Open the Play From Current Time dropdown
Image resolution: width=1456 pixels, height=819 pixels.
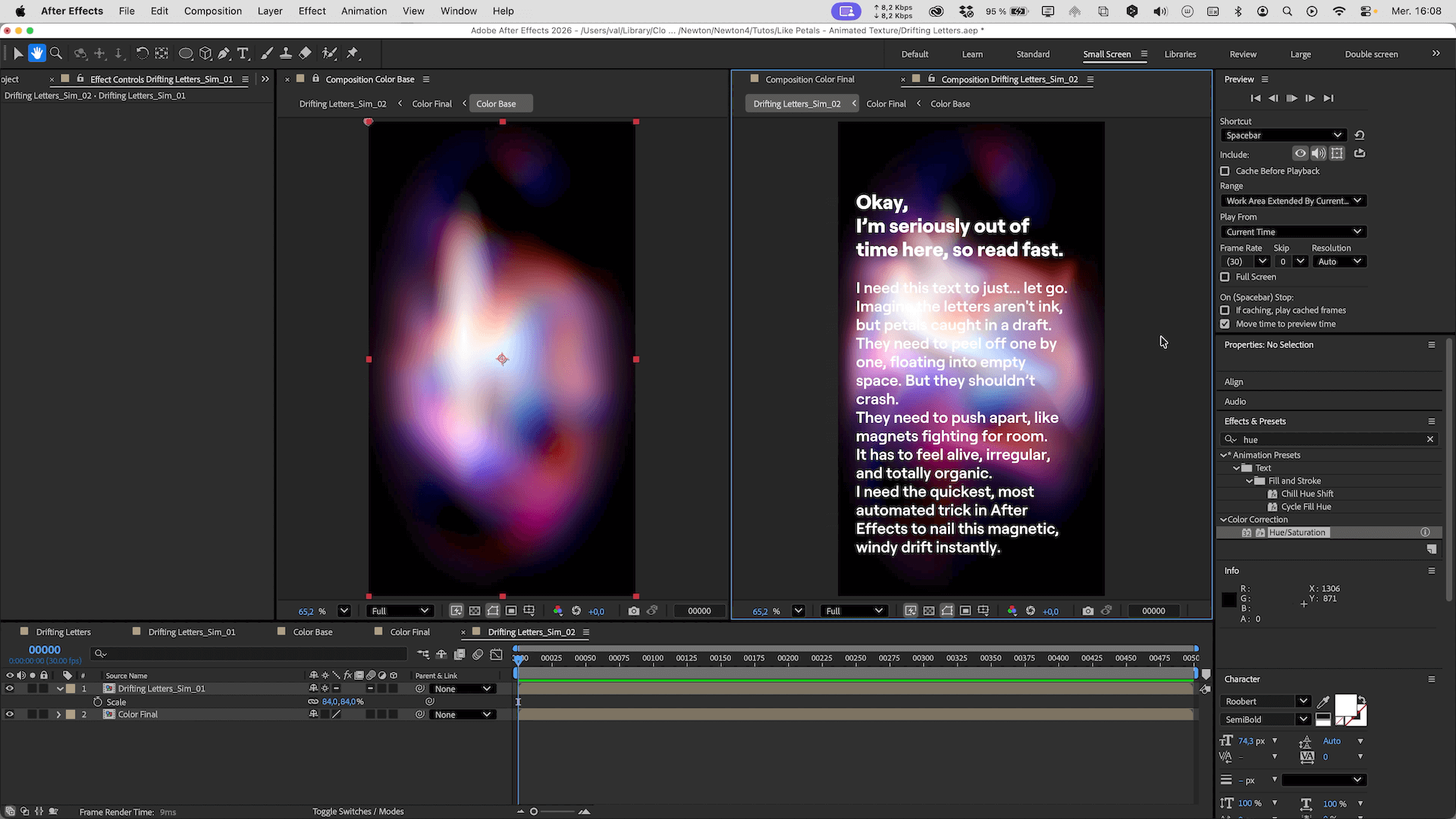(x=1293, y=232)
